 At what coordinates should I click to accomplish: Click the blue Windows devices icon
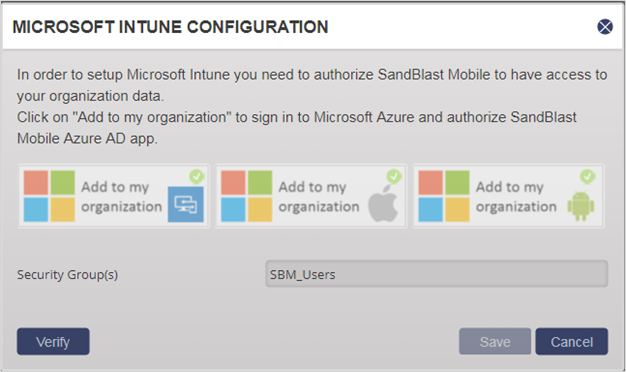186,204
